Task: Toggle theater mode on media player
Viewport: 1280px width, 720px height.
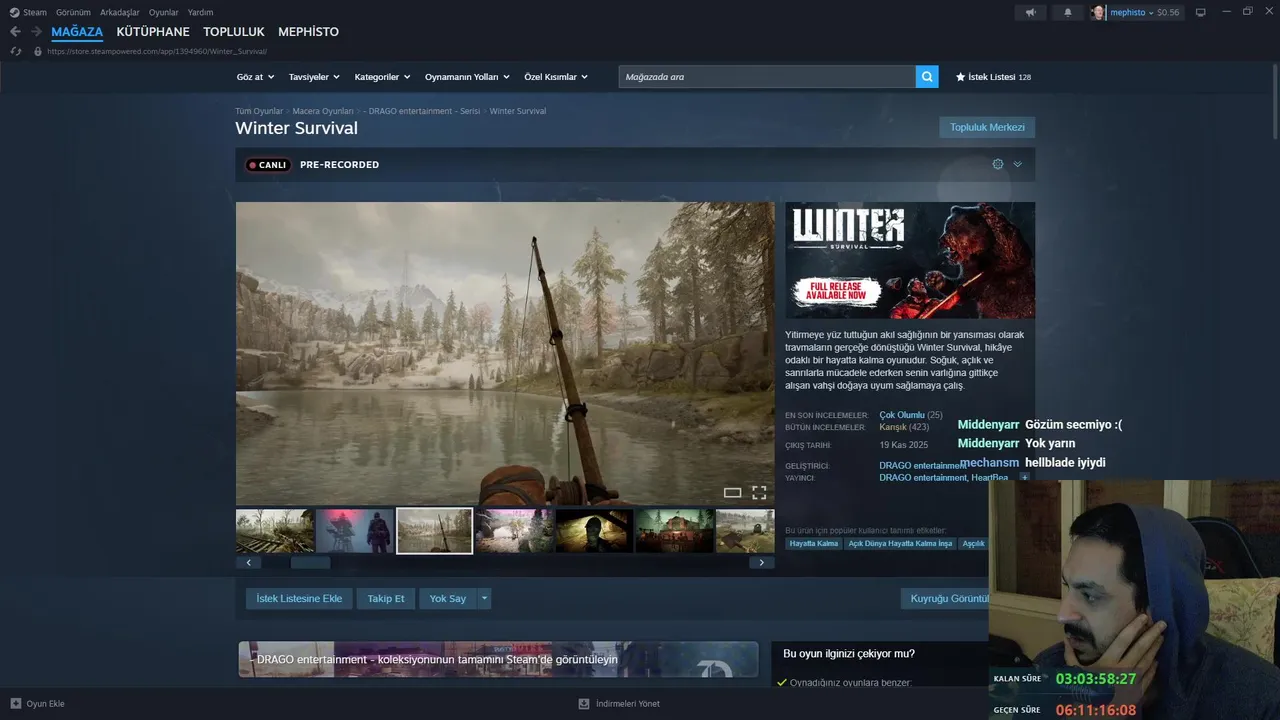Action: 732,492
